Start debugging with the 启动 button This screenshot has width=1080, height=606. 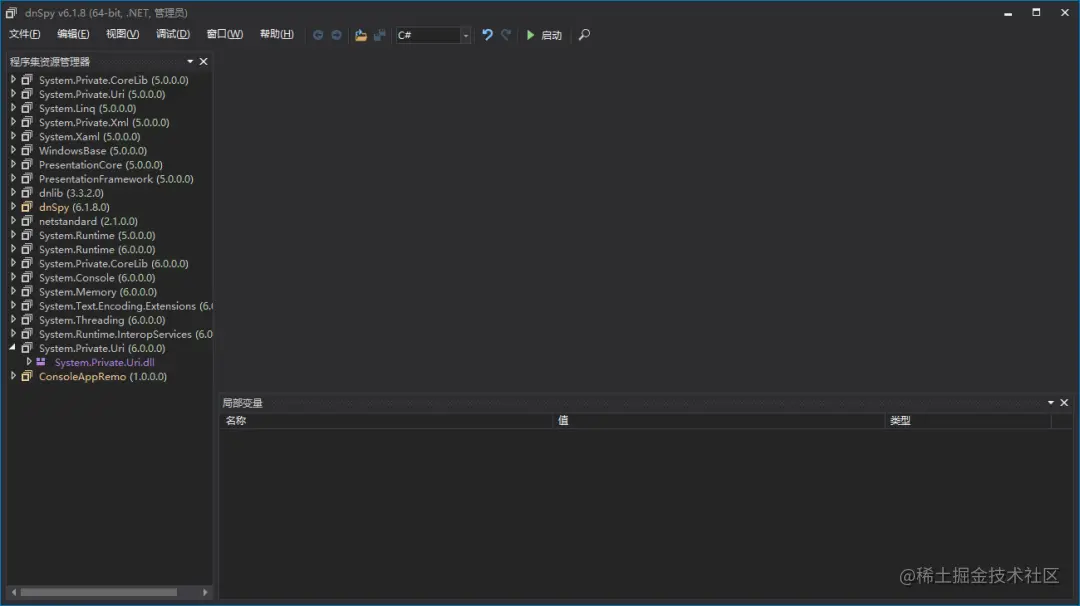[x=544, y=35]
